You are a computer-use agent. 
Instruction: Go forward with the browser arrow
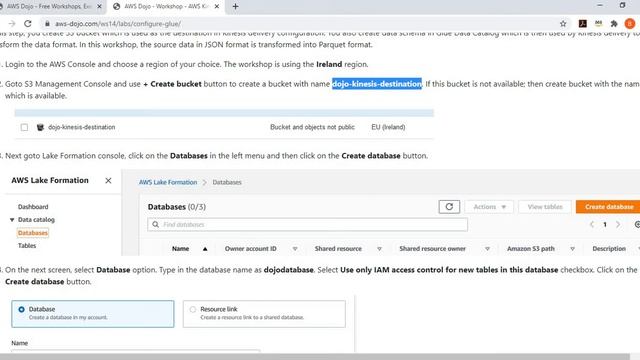(x=12, y=24)
